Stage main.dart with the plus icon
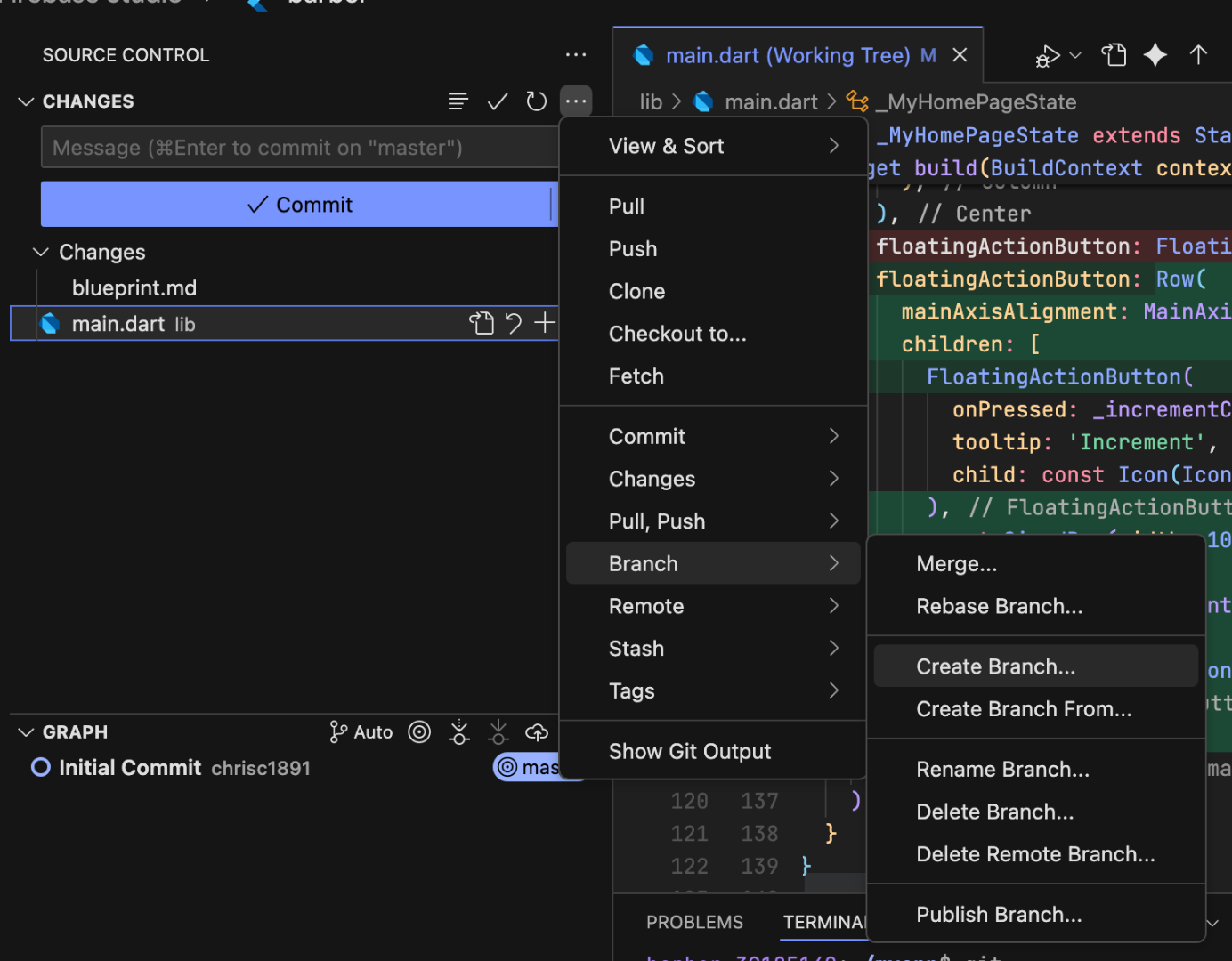The height and width of the screenshot is (961, 1232). coord(545,323)
